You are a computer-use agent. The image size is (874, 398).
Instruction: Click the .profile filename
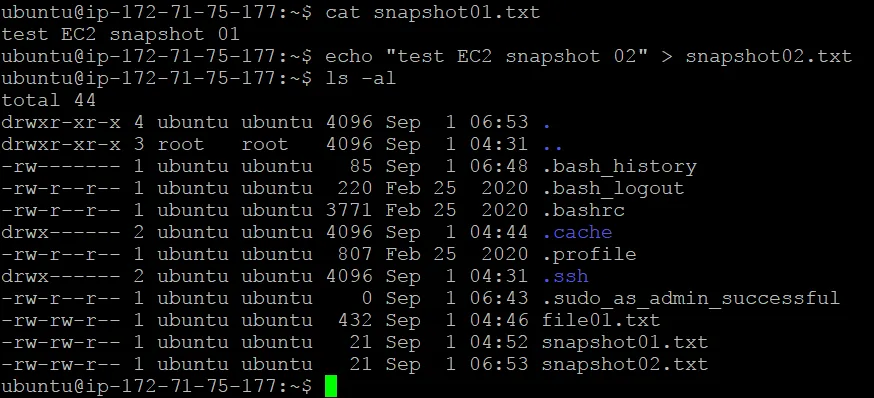[590, 255]
